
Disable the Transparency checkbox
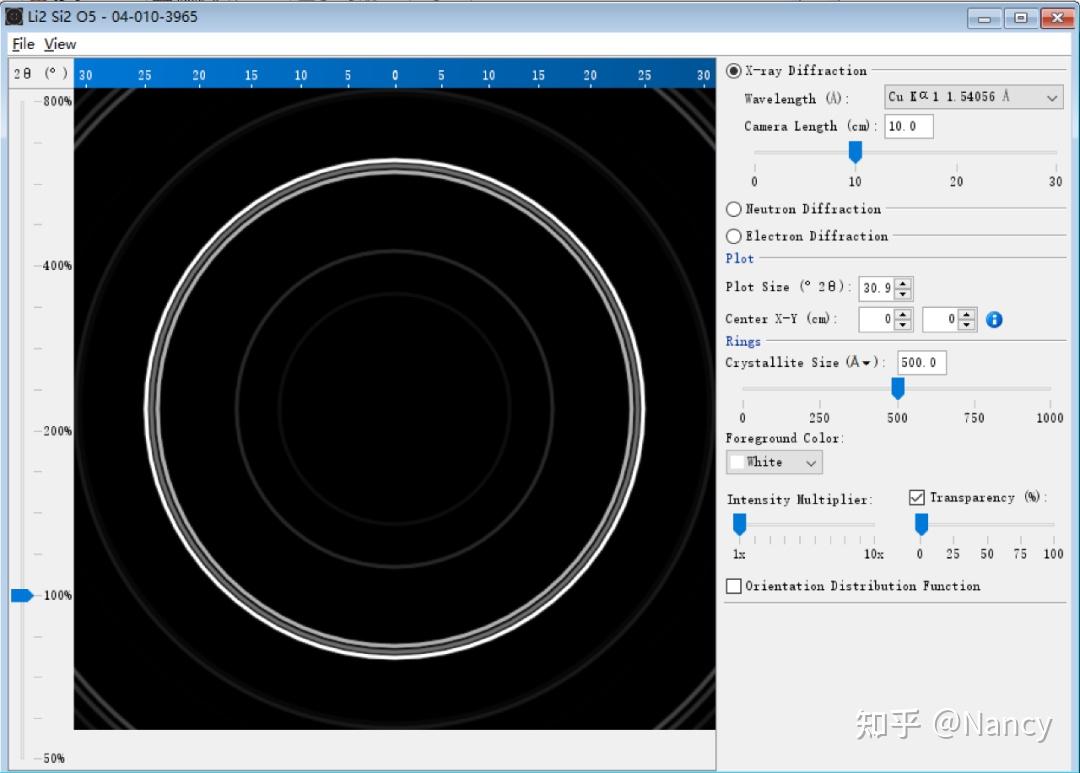(917, 498)
